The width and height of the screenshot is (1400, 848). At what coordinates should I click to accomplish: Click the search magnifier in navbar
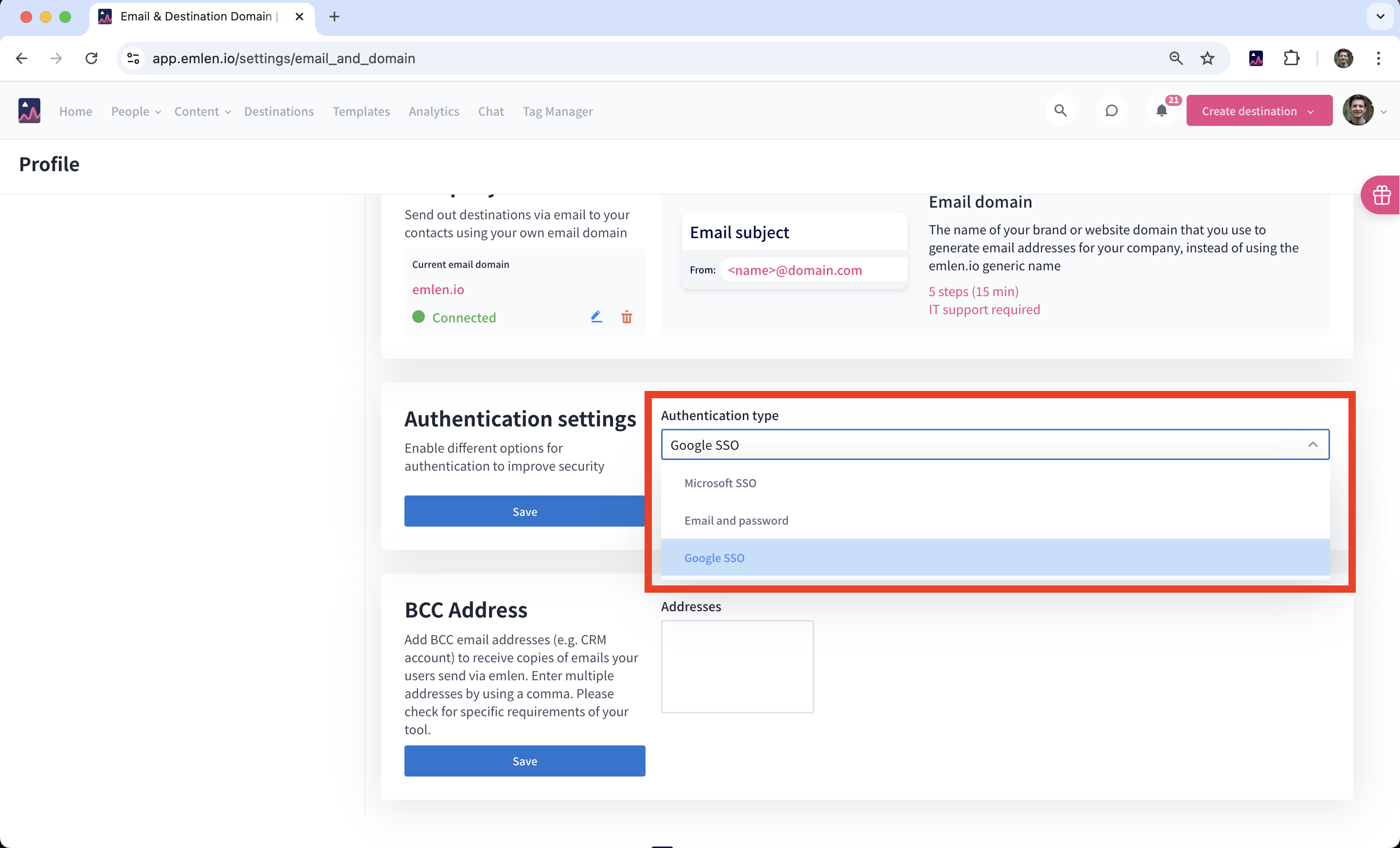[x=1060, y=111]
